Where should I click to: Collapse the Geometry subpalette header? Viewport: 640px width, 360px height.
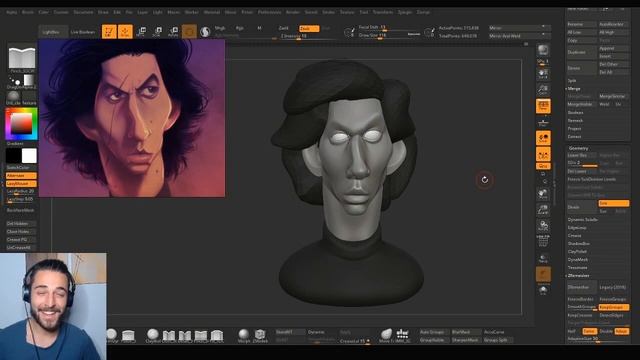[x=578, y=148]
